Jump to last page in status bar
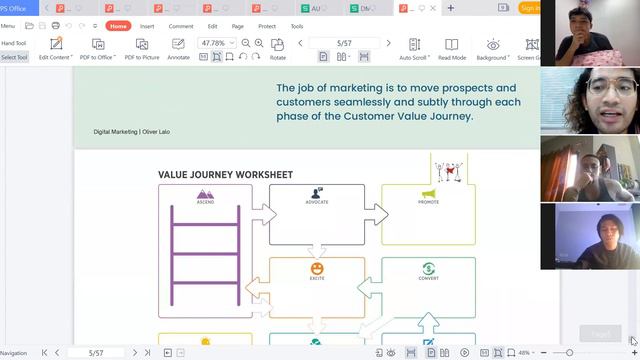The height and width of the screenshot is (360, 640). coord(147,353)
